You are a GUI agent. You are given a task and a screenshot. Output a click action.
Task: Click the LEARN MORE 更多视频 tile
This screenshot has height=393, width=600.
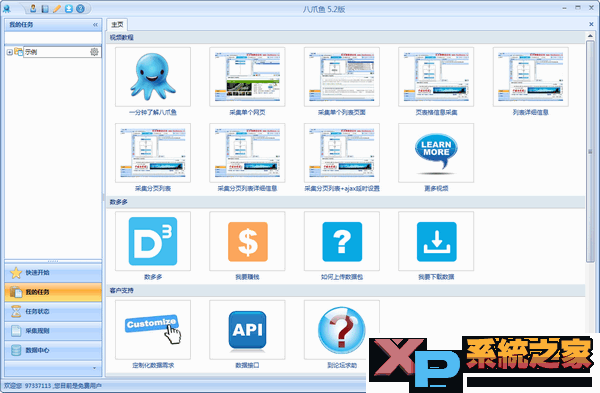pos(436,153)
